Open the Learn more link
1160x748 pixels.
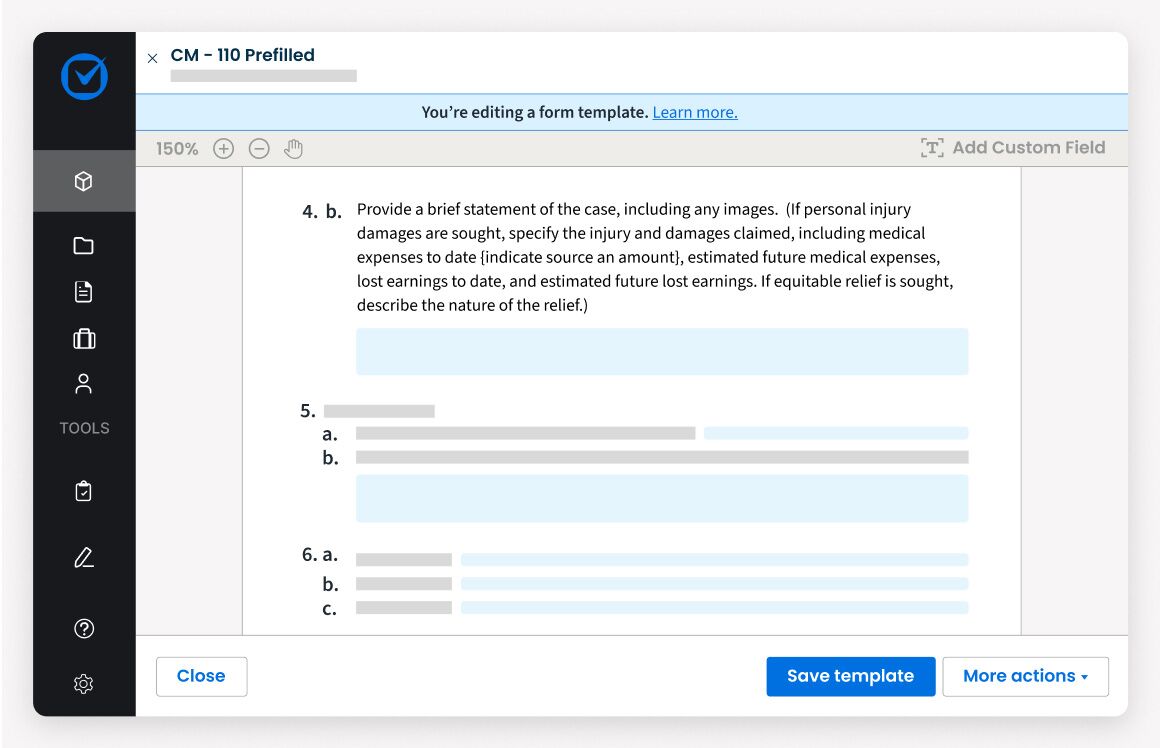click(x=694, y=112)
